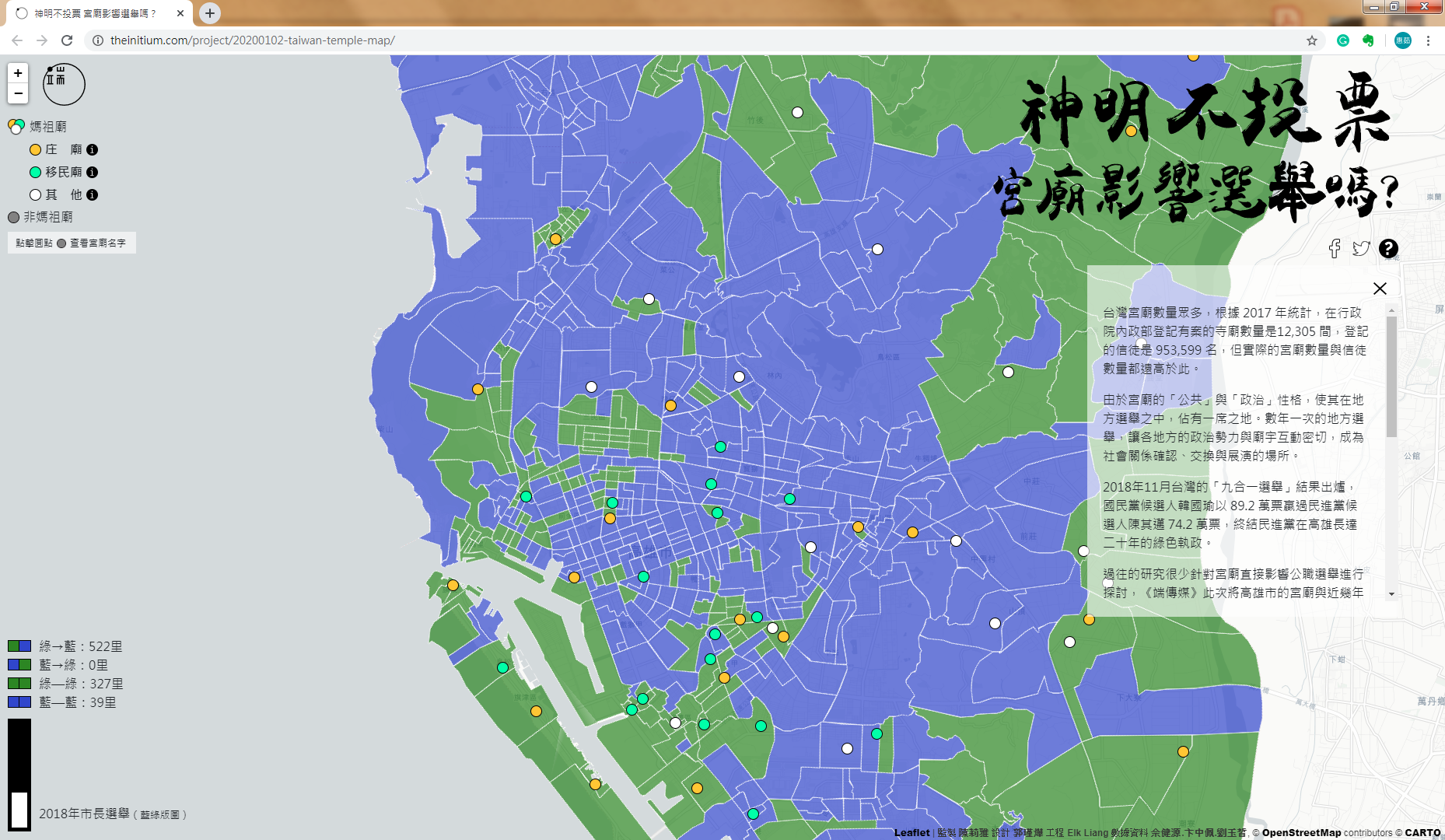Click the 綠→藍 green-blue legend swatch
Viewport: 1445px width, 840px height.
[19, 646]
